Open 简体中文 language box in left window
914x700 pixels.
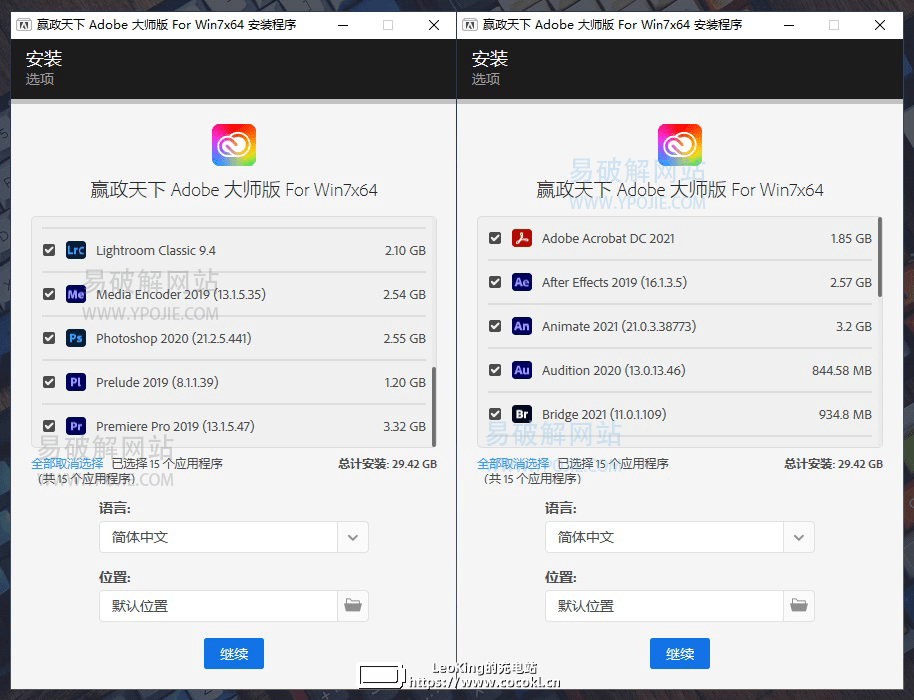tap(219, 537)
